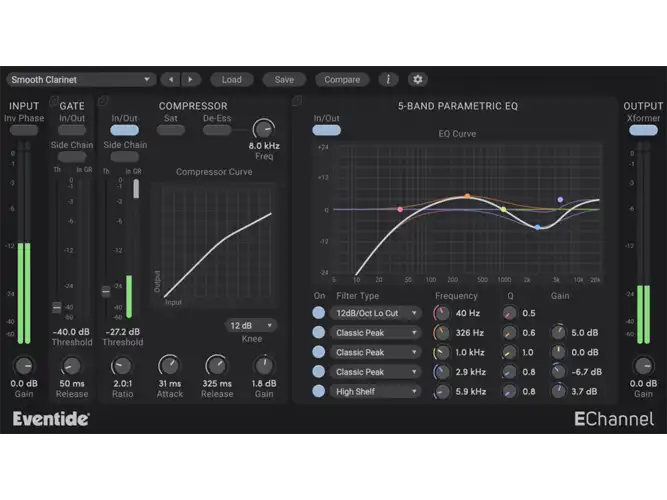Click the Compressor threshold slider handle
667x500 pixels.
click(105, 291)
